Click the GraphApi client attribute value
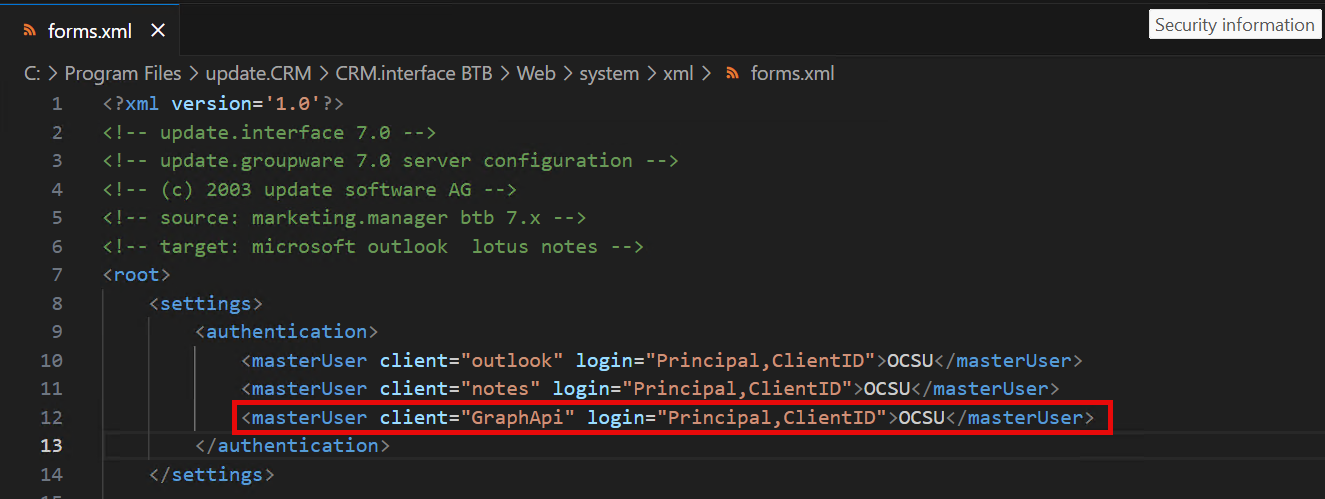This screenshot has width=1325, height=499. (x=517, y=417)
